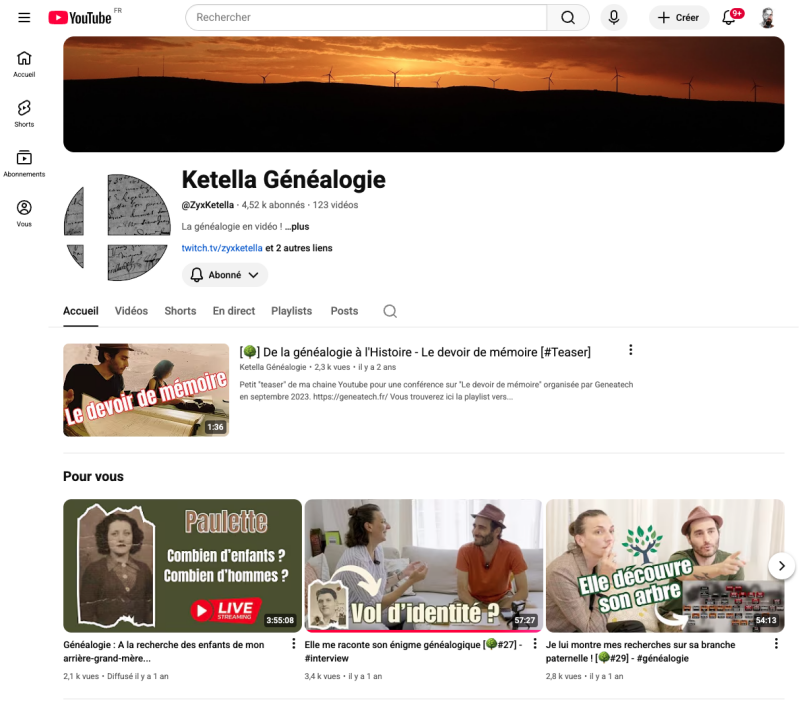
Task: Expand channel description with ...plus
Action: tap(297, 227)
